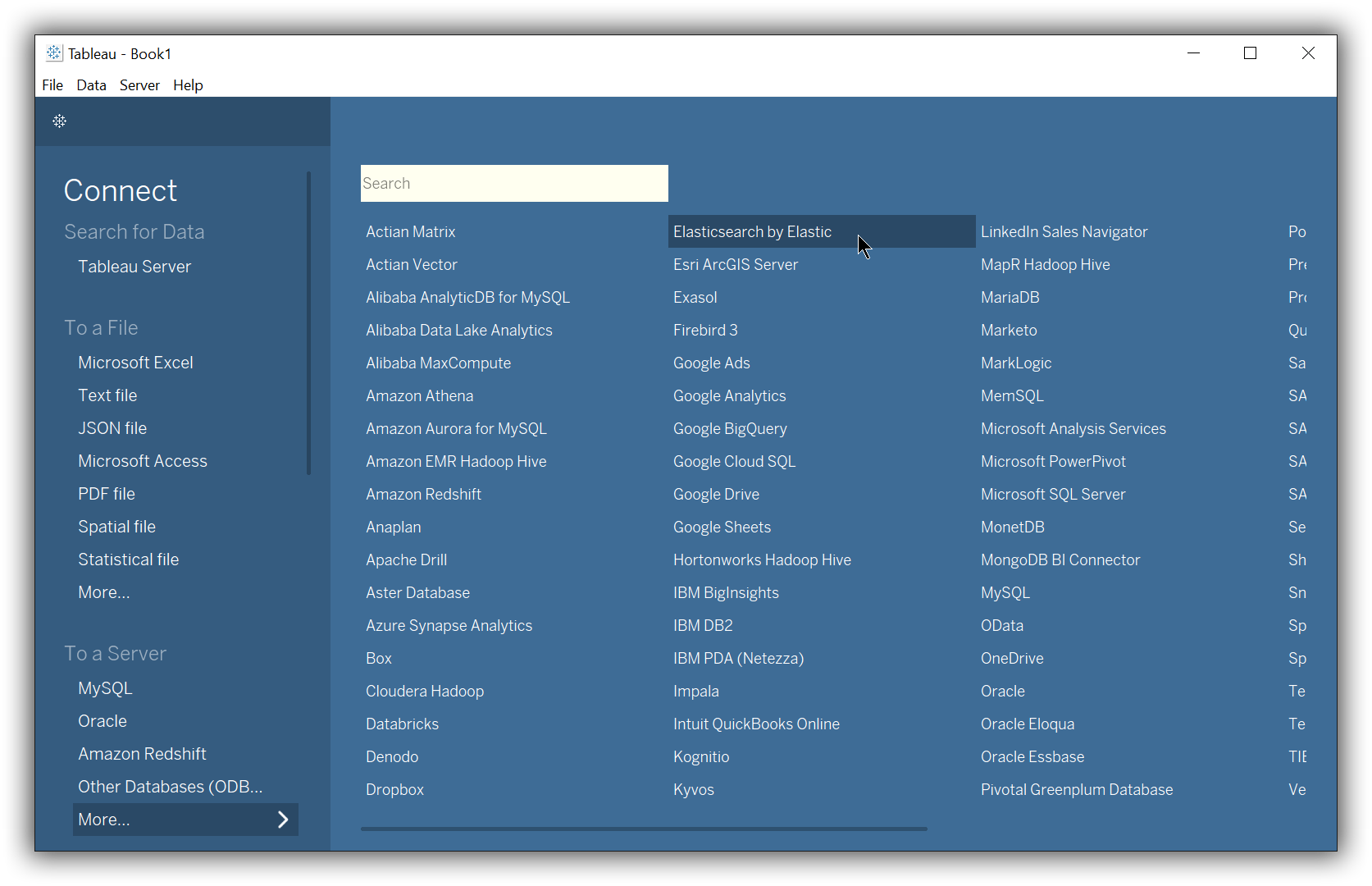The image size is (1372, 886).
Task: Connect to MySQL server
Action: coord(104,687)
